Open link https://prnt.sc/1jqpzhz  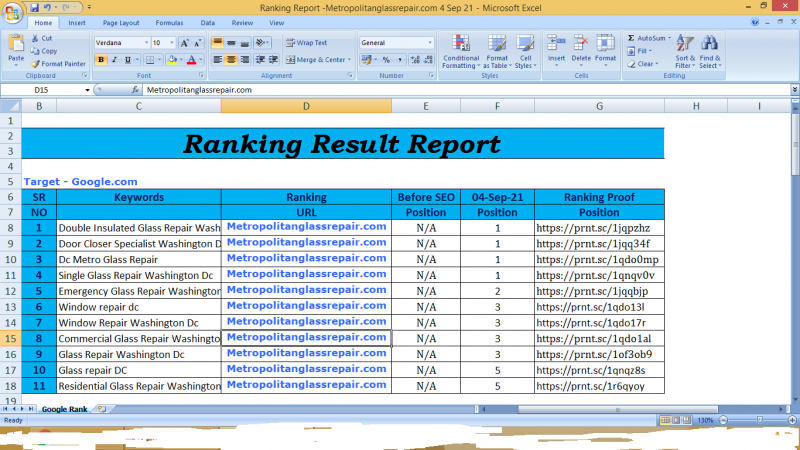(593, 228)
